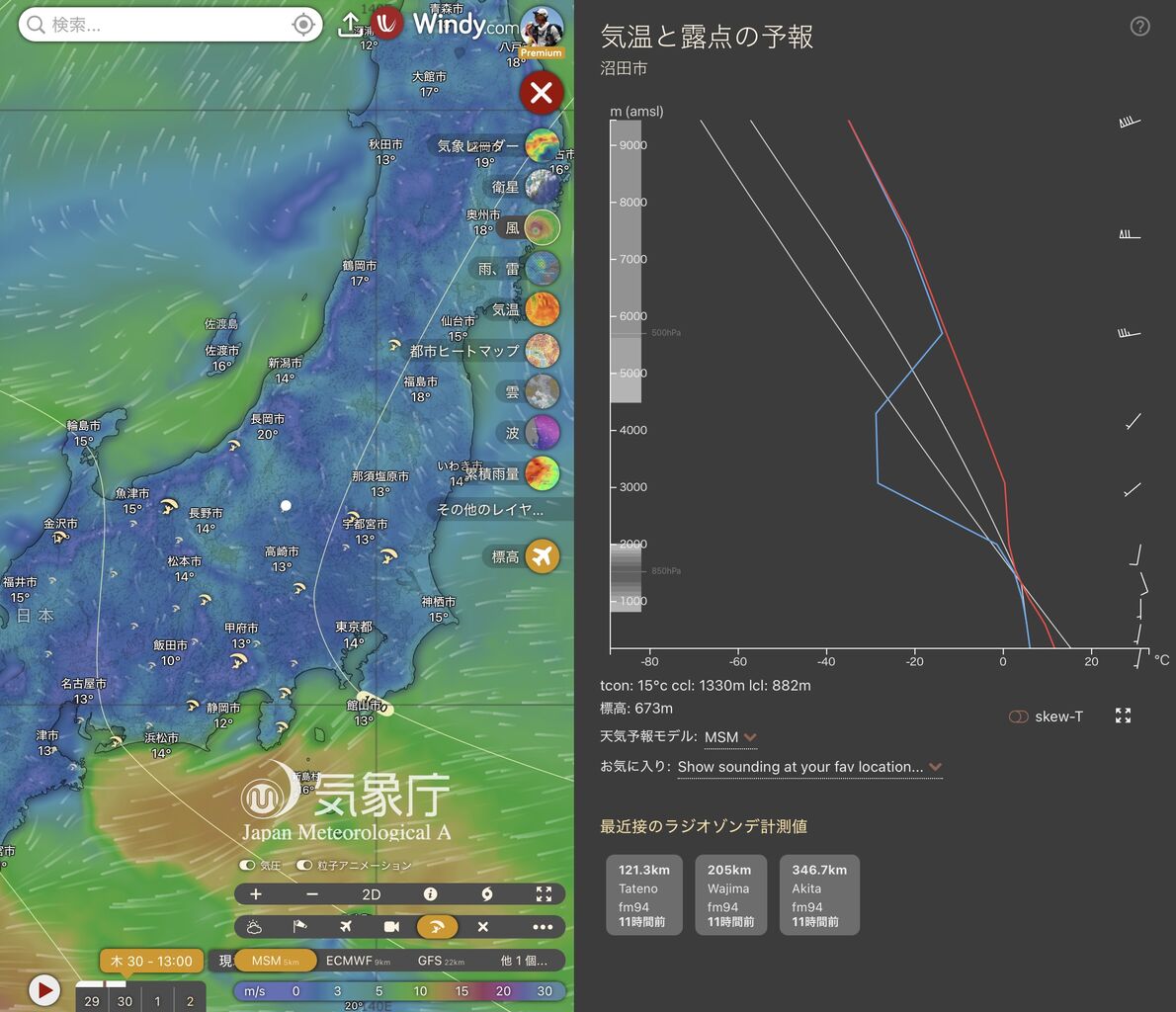Image resolution: width=1176 pixels, height=1012 pixels.
Task: Open more POI options (three dots)
Action: pos(543,927)
